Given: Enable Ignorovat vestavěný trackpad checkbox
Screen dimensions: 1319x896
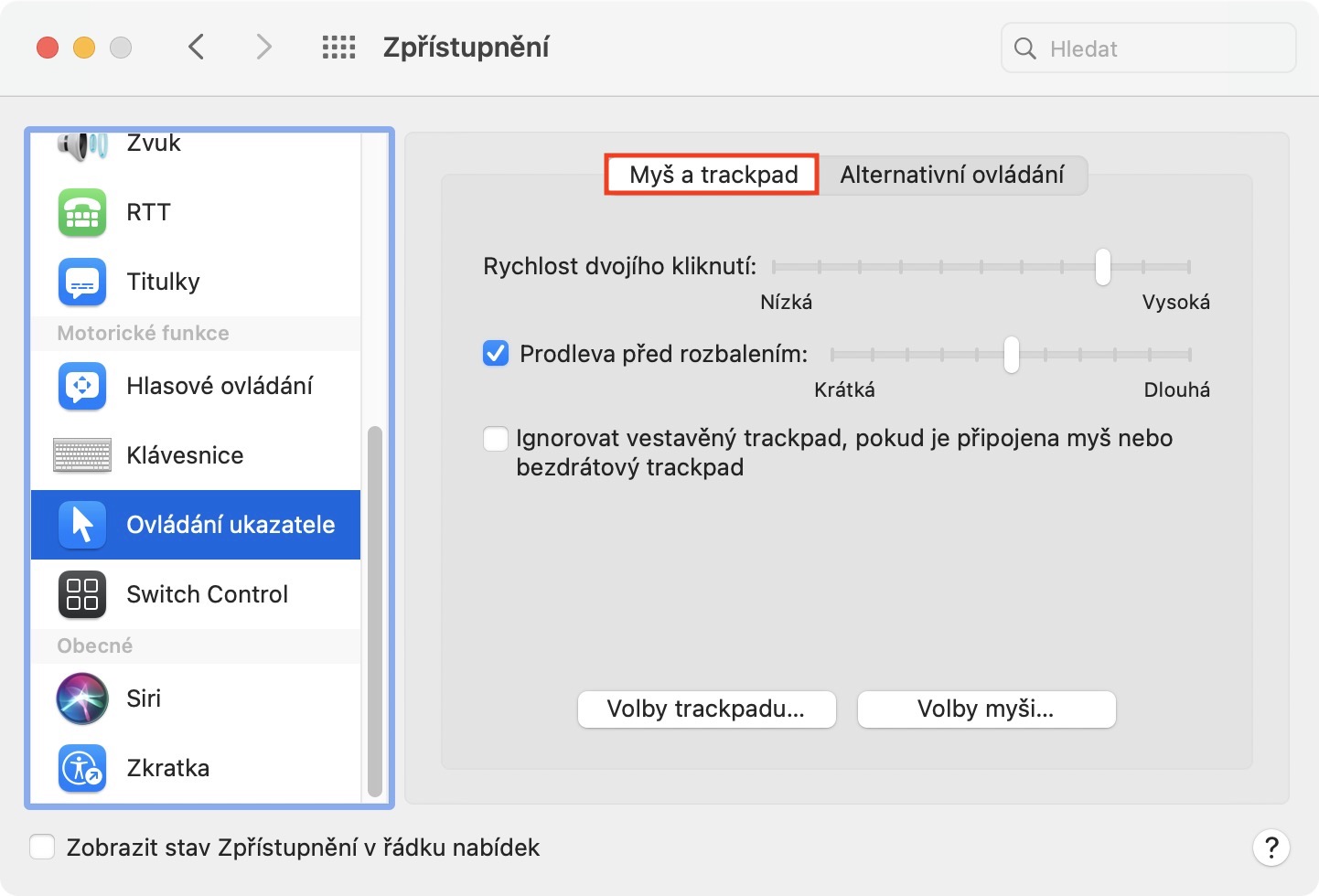Looking at the screenshot, I should point(496,439).
